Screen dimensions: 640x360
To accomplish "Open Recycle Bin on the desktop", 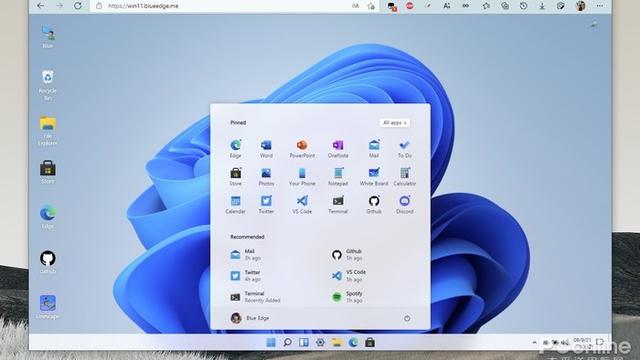I will pos(48,85).
